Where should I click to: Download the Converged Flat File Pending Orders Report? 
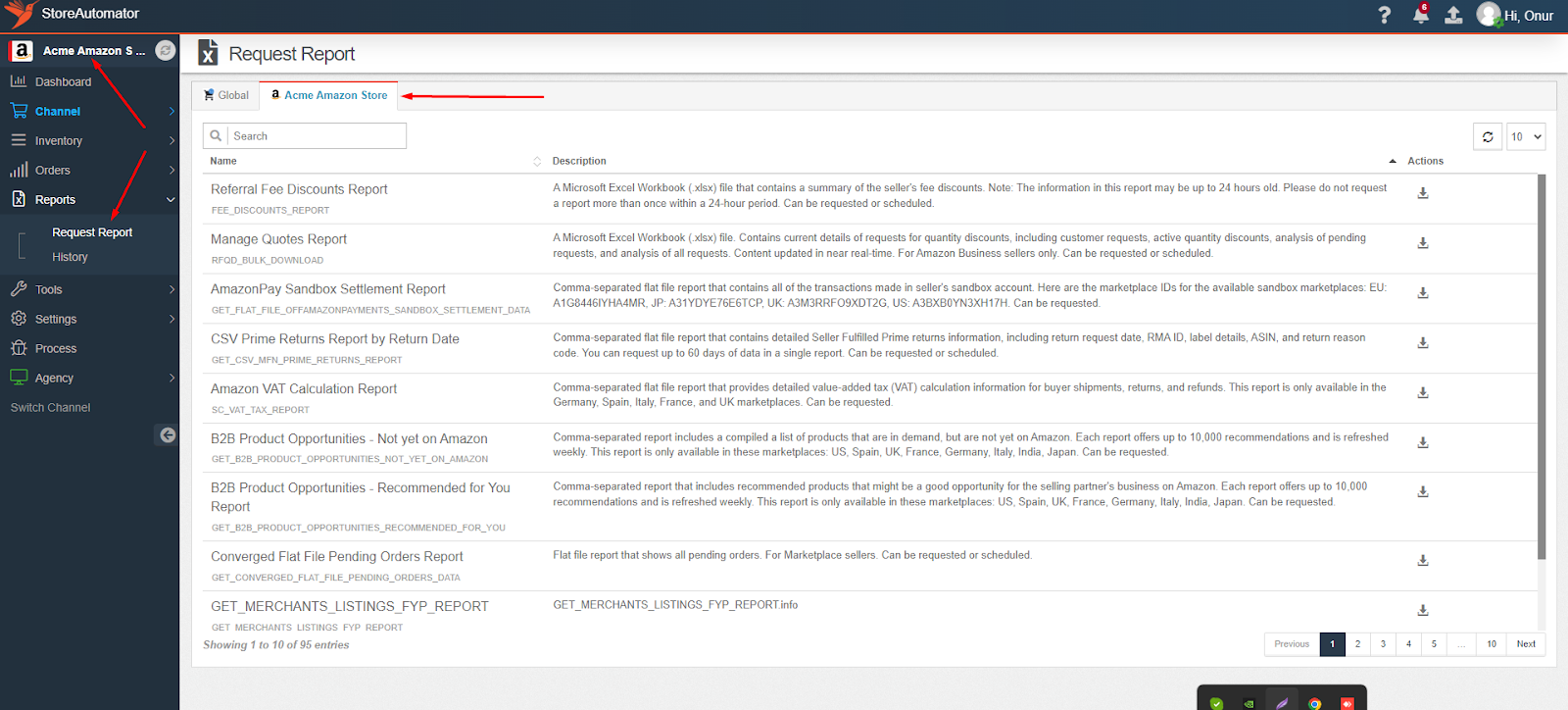pos(1423,561)
